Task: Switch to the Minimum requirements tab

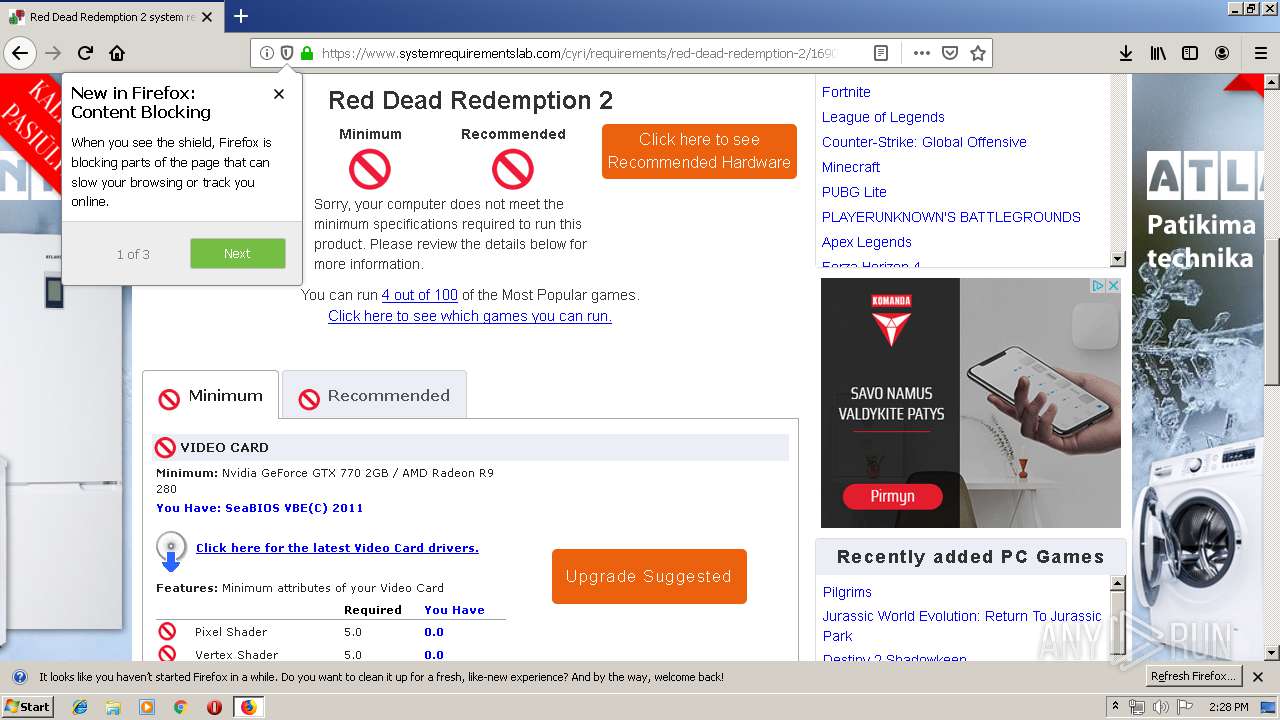Action: click(x=211, y=396)
